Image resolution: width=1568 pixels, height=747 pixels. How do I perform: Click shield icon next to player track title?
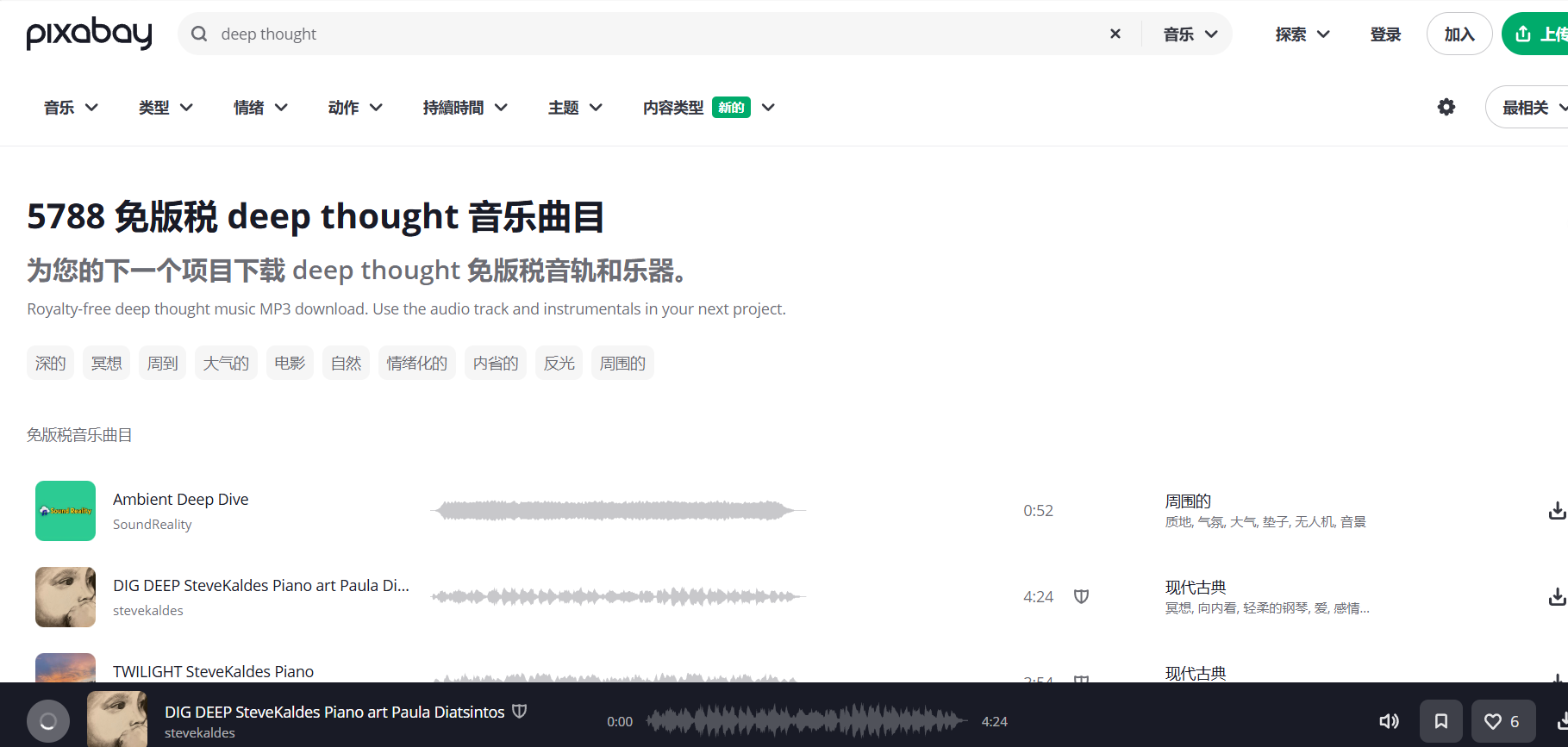519,712
